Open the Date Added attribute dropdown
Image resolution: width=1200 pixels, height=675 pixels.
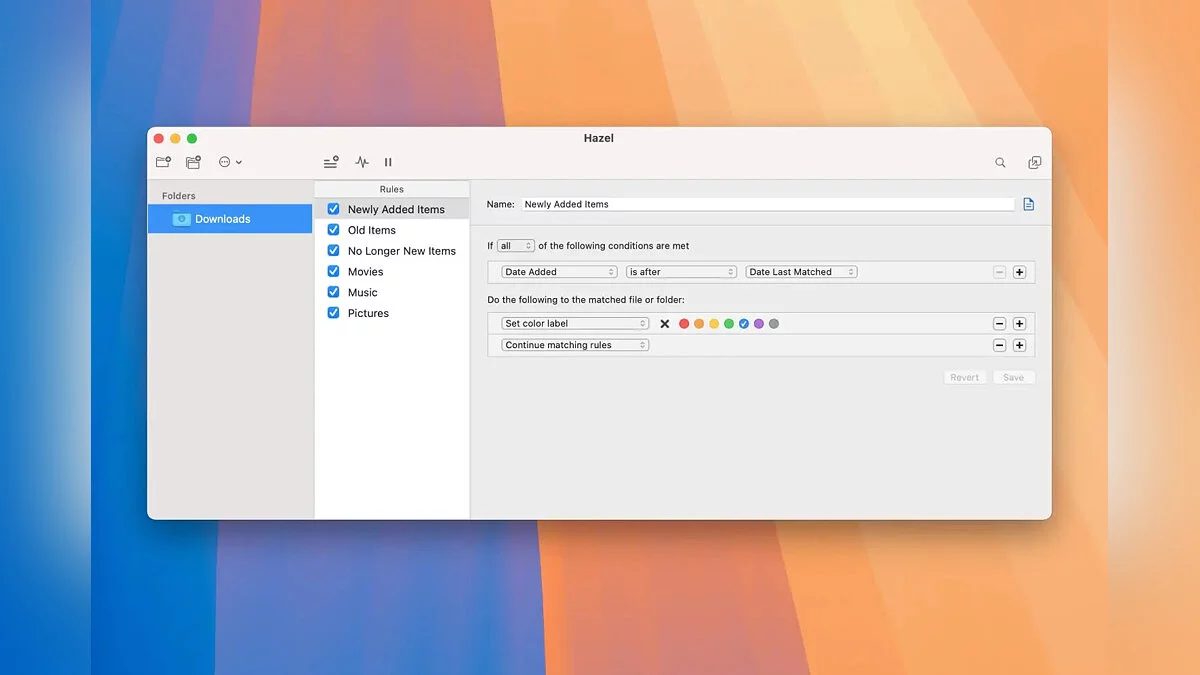[559, 272]
